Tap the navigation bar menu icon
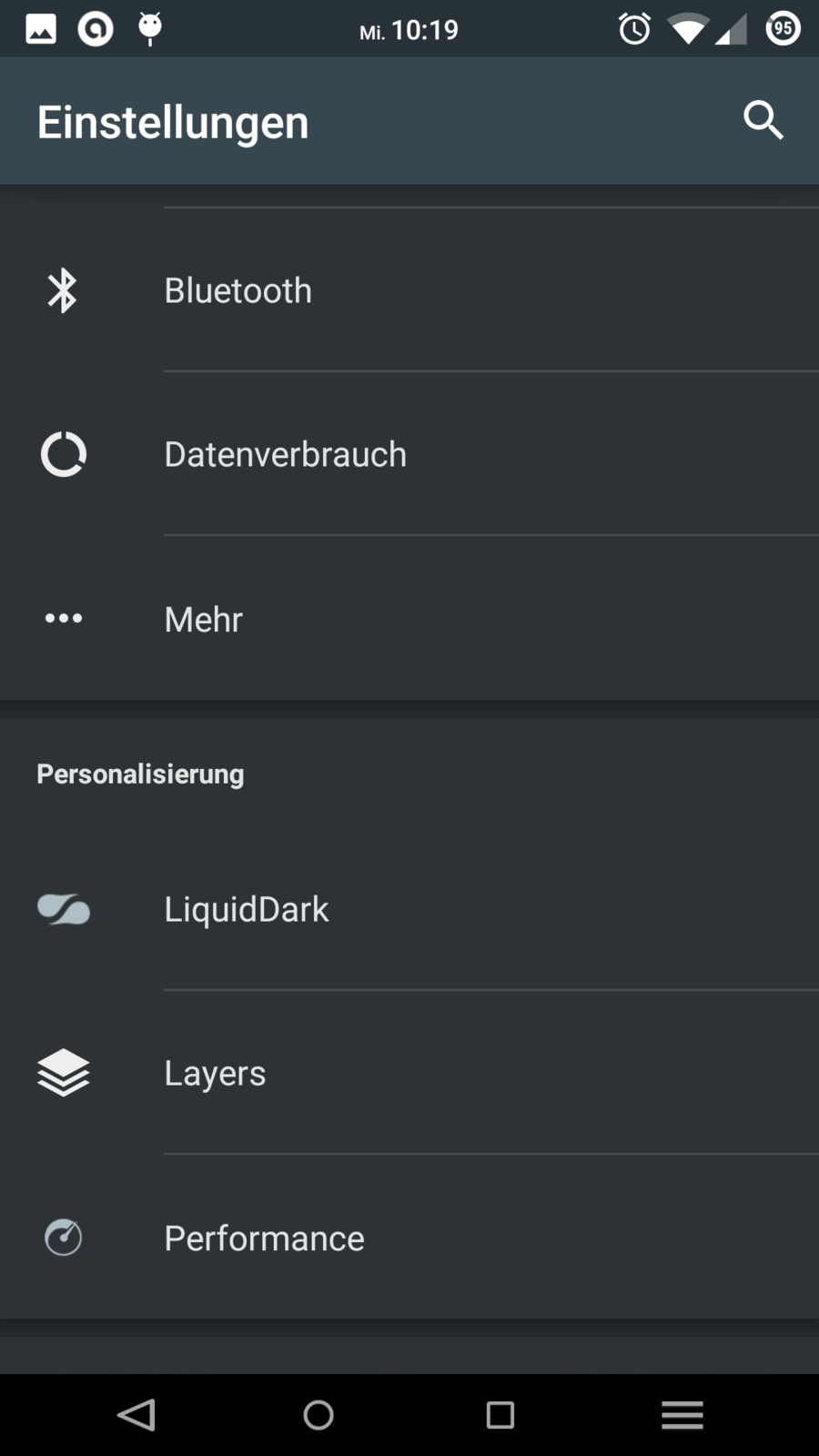This screenshot has width=819, height=1456. (682, 1415)
